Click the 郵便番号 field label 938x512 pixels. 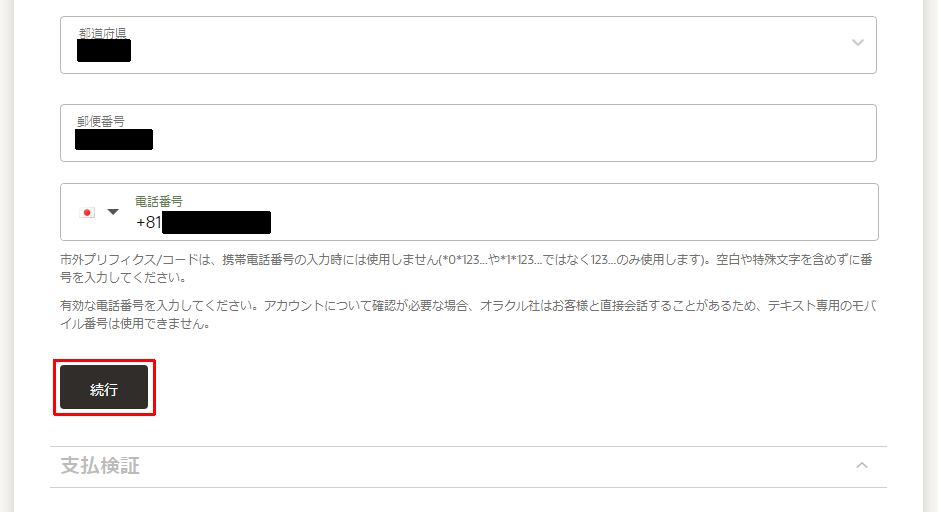point(100,121)
